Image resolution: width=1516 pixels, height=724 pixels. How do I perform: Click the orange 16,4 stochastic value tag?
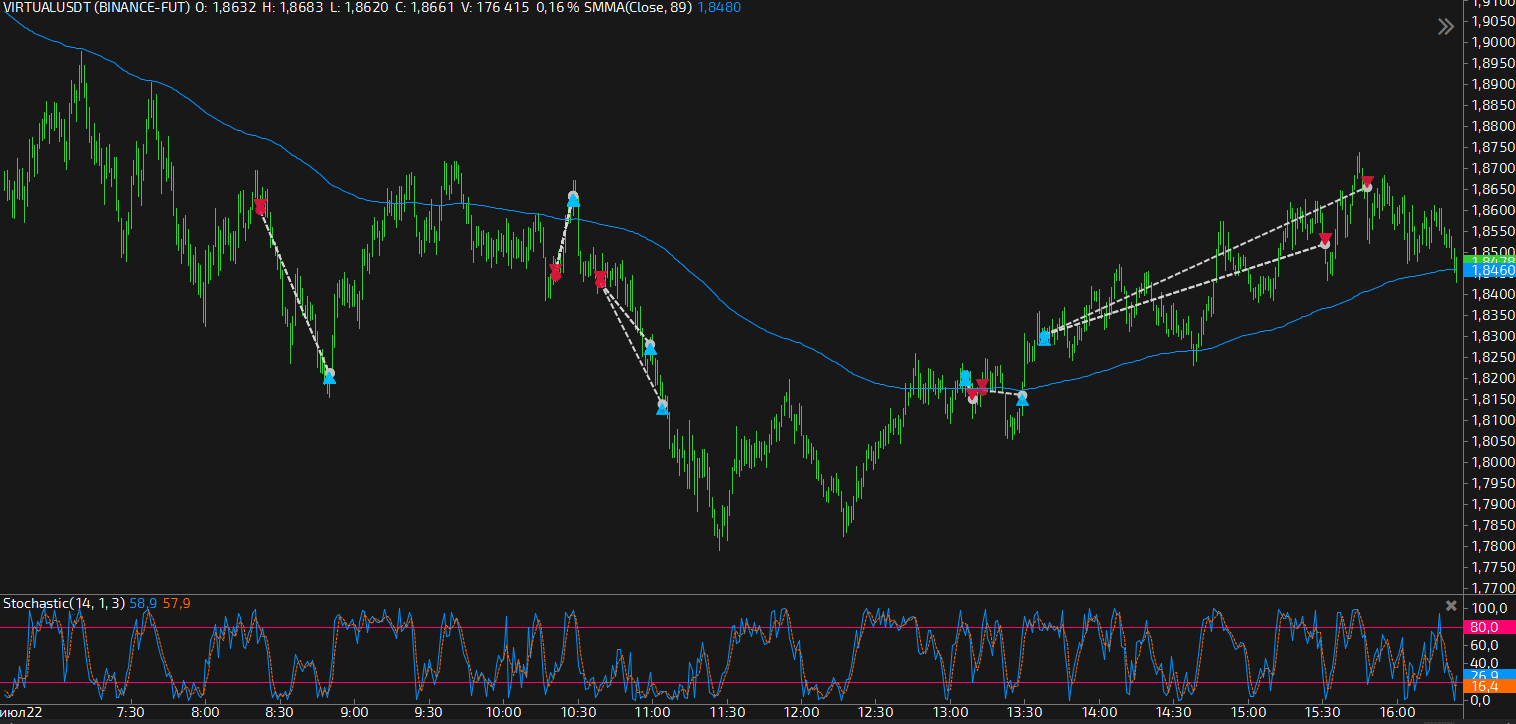(x=1486, y=687)
